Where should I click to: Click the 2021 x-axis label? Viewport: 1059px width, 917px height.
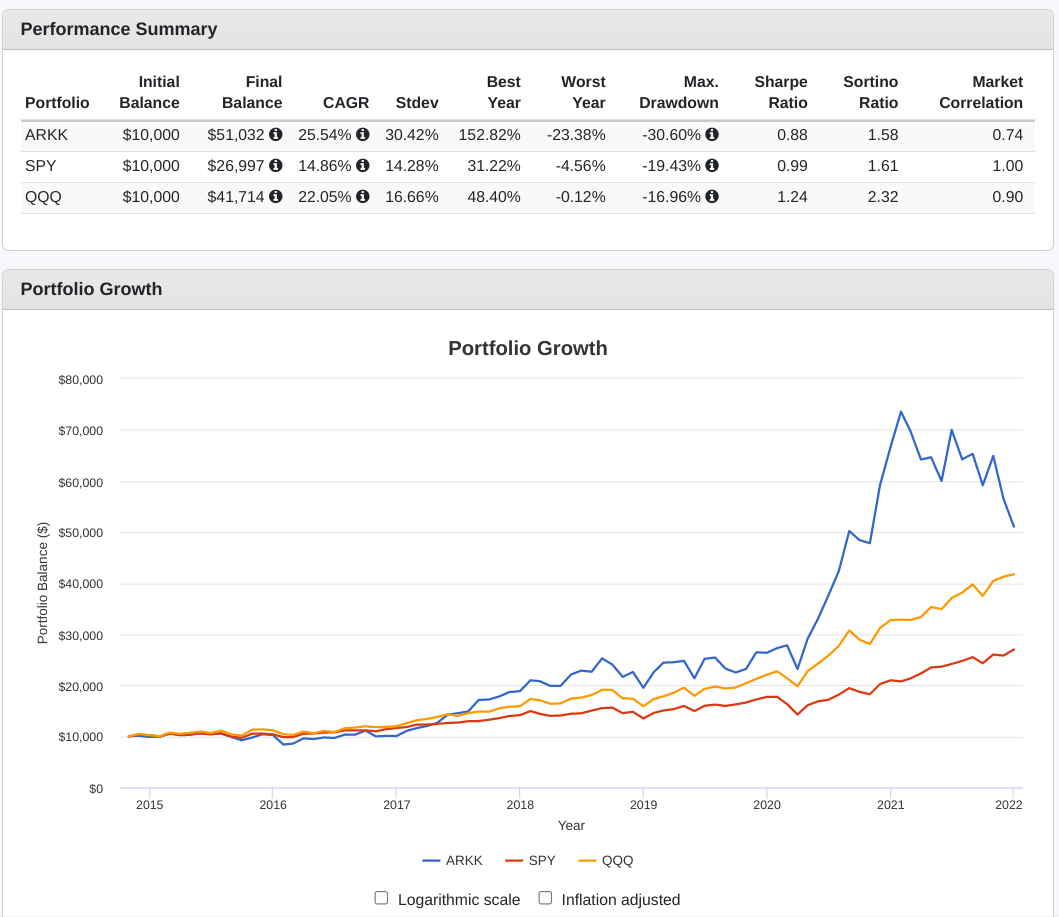(890, 805)
